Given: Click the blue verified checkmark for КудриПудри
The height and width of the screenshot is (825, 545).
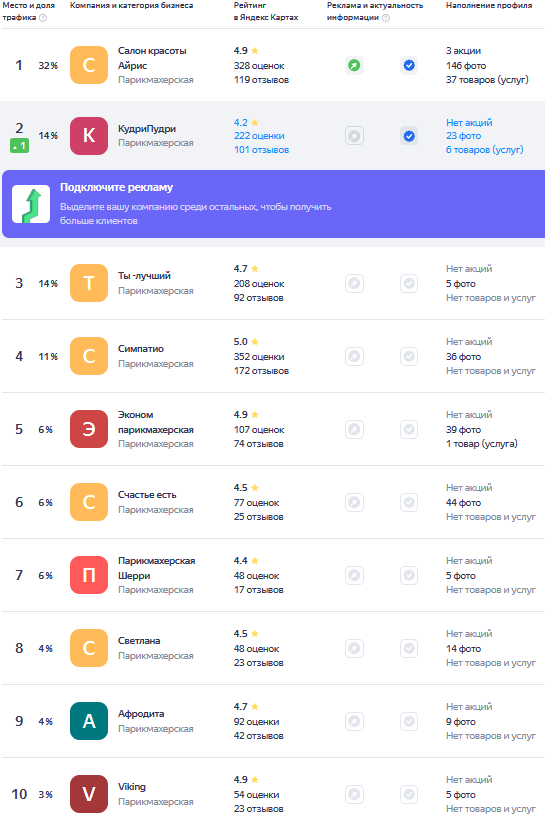Looking at the screenshot, I should pos(409,136).
